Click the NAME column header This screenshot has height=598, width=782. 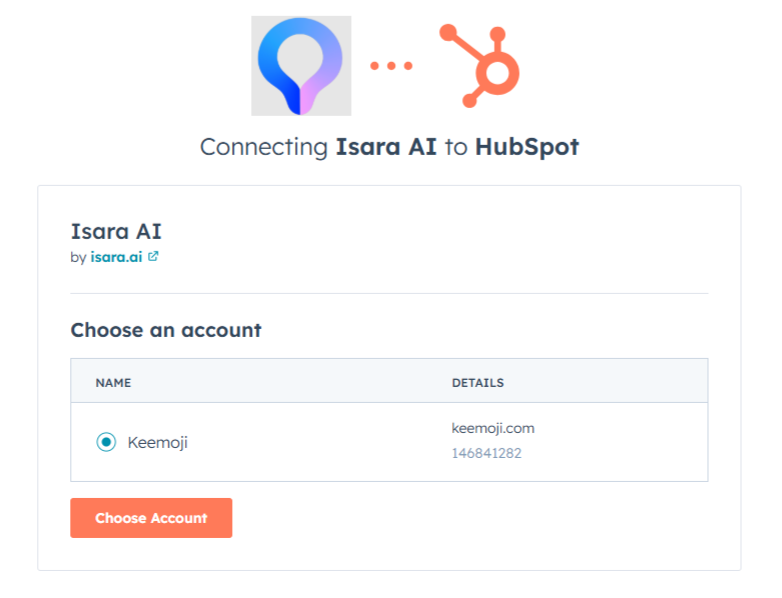click(x=113, y=383)
